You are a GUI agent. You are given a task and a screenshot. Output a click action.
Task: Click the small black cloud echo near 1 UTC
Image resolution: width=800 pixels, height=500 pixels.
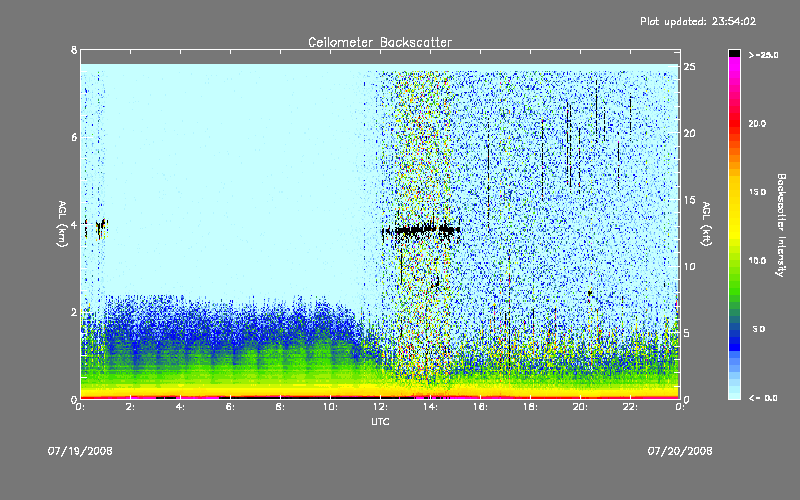pos(101,227)
